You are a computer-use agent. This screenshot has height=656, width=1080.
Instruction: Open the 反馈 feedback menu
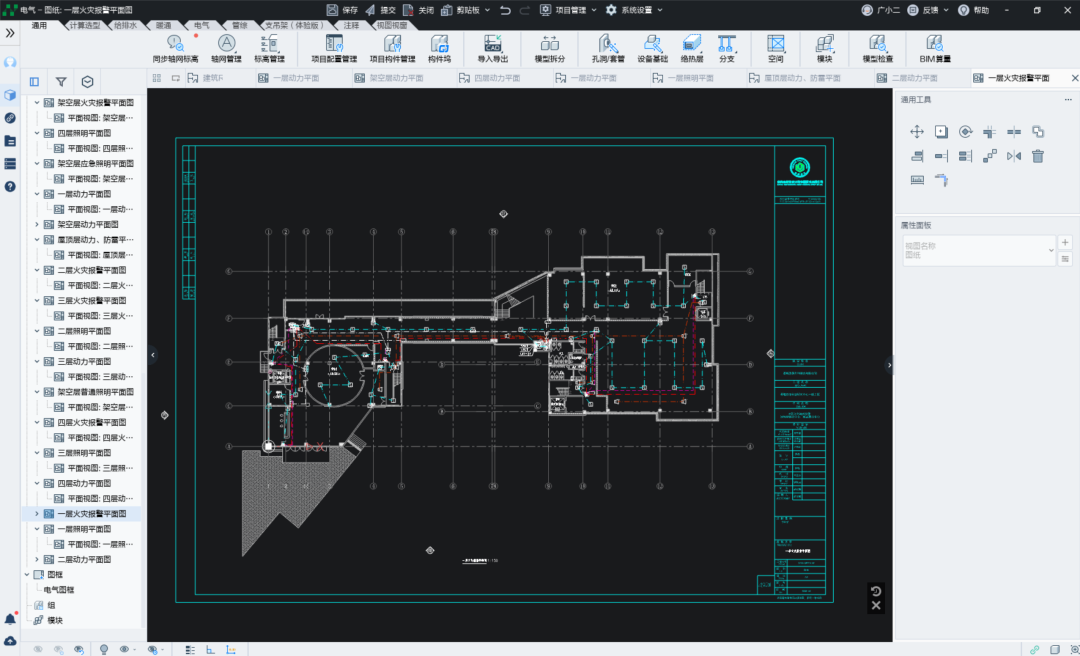(928, 10)
